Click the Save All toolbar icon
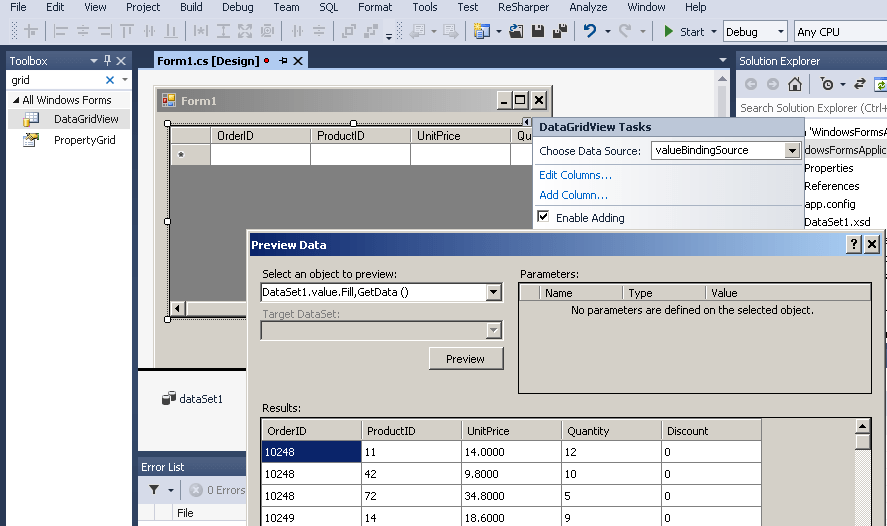This screenshot has height=526, width=887. pyautogui.click(x=560, y=31)
